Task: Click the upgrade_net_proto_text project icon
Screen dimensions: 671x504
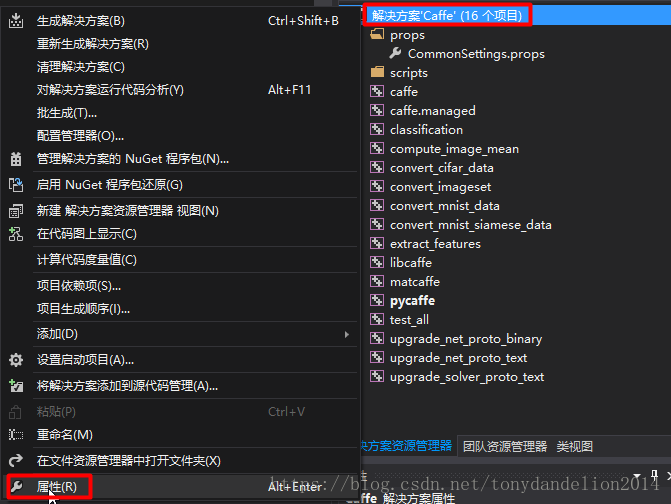Action: 377,357
